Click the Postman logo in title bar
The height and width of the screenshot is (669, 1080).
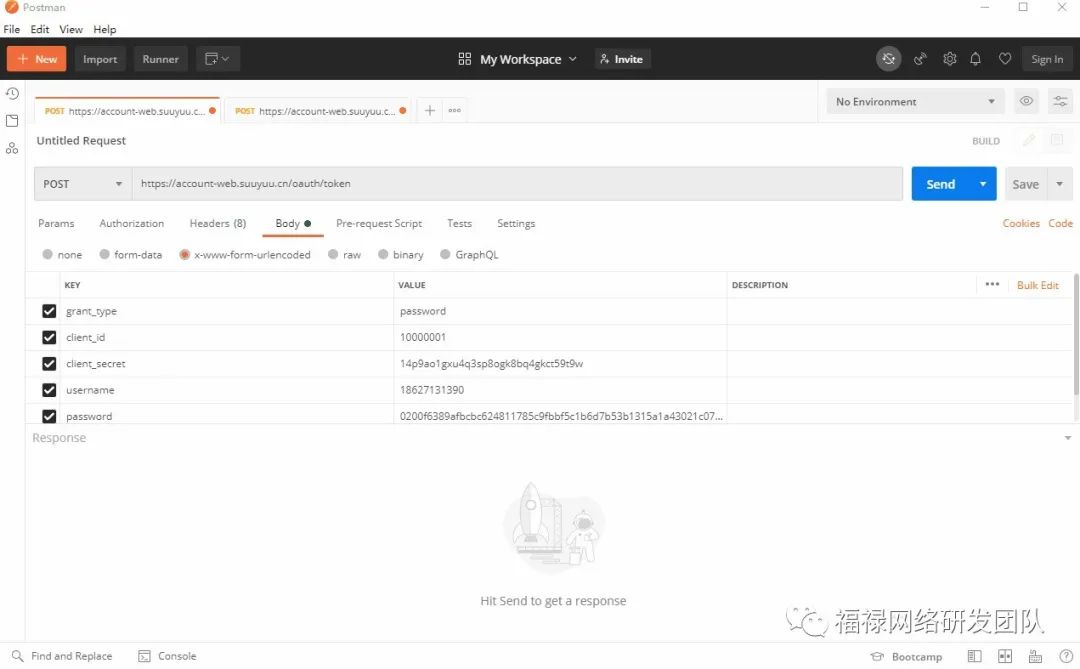pyautogui.click(x=12, y=8)
